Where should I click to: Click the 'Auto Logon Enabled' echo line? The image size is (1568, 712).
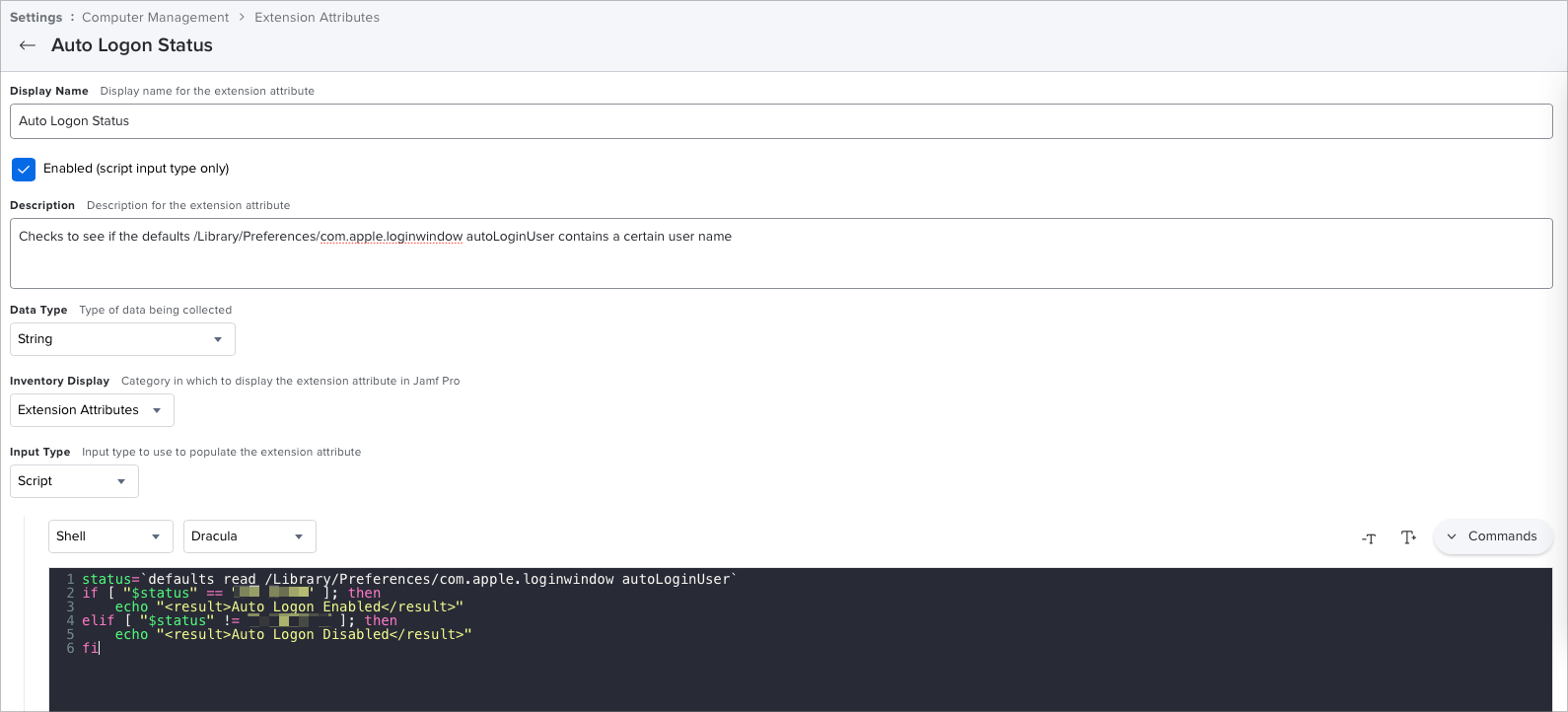coord(289,606)
